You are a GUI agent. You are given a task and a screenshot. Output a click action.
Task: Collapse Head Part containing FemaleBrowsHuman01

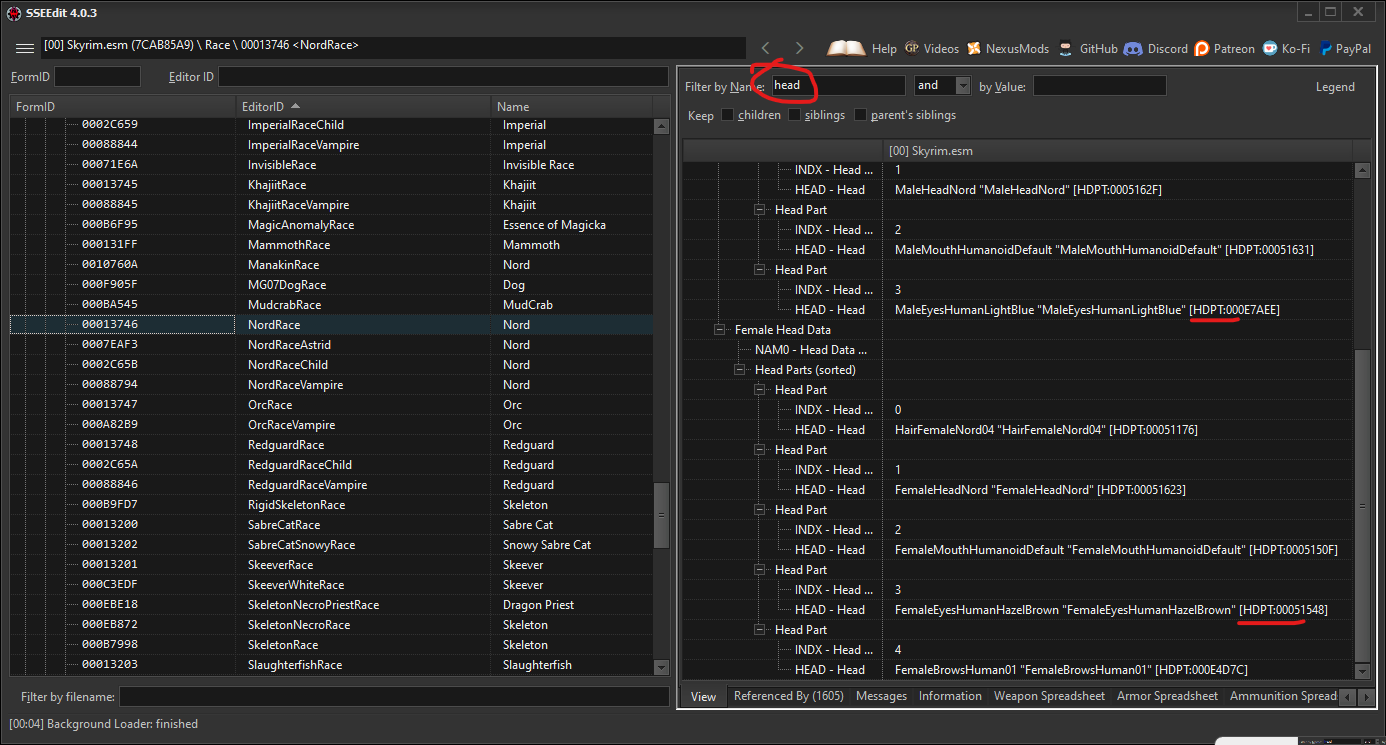760,629
